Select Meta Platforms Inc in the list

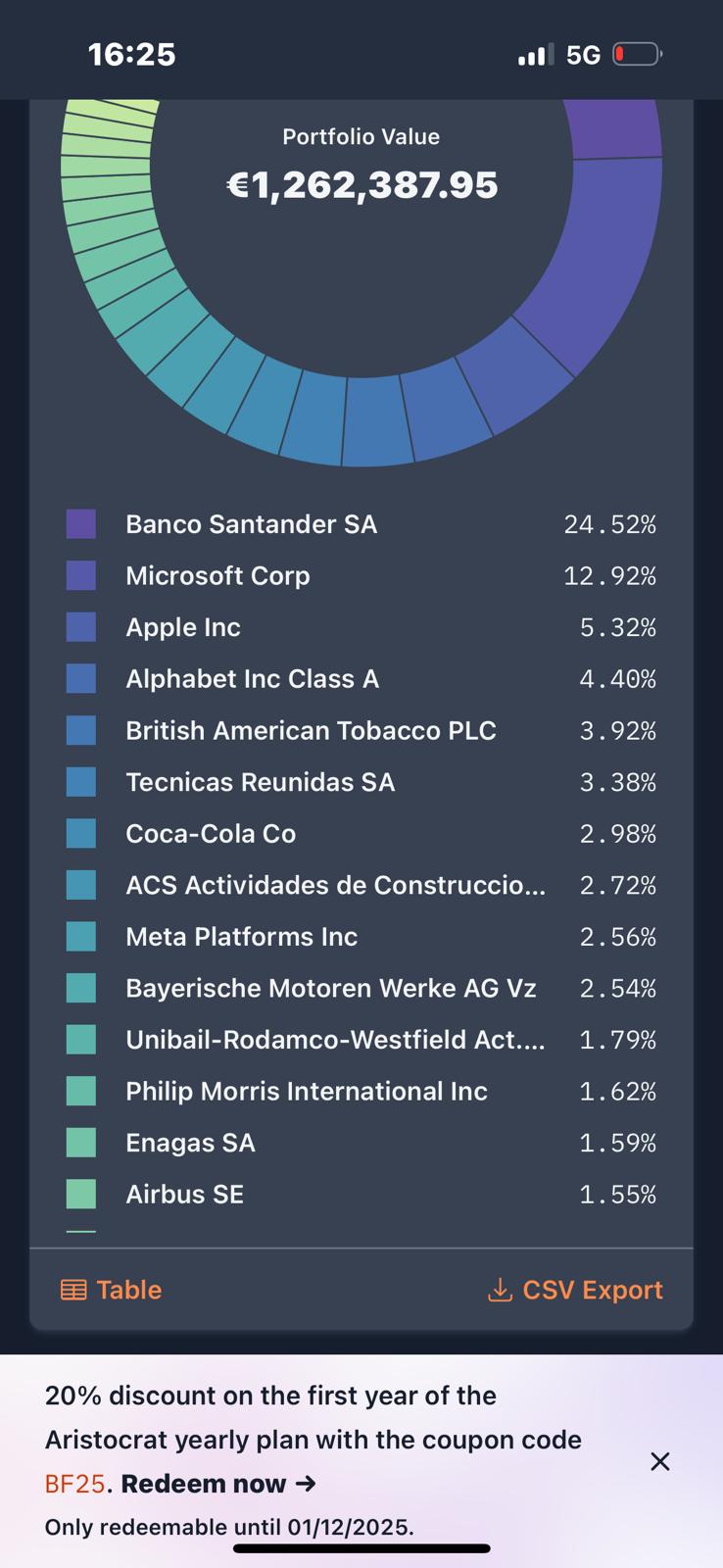tap(241, 937)
